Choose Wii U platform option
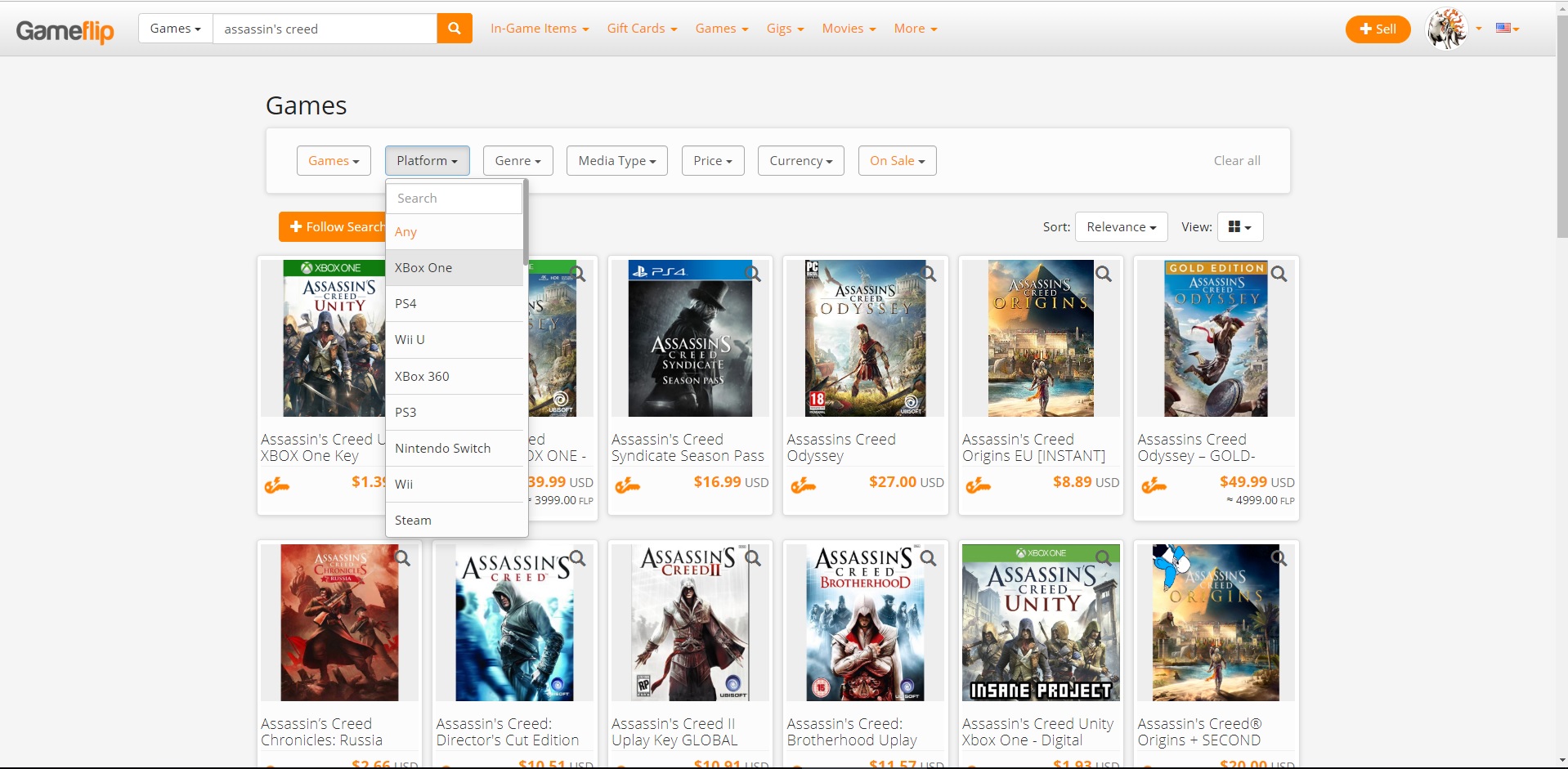Screen dimensions: 1568x769 [x=455, y=340]
